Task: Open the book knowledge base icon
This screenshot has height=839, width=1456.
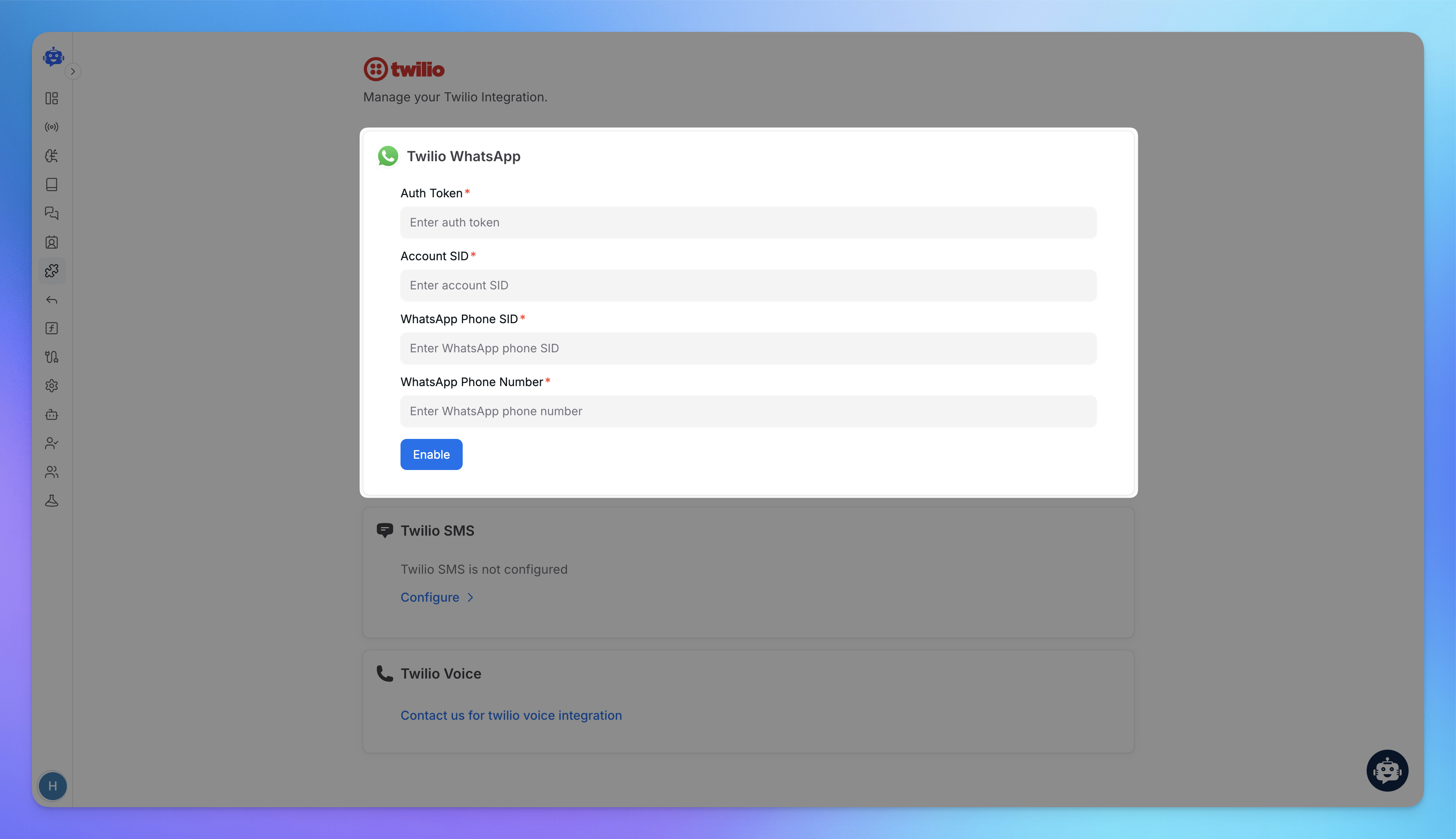Action: click(x=52, y=185)
